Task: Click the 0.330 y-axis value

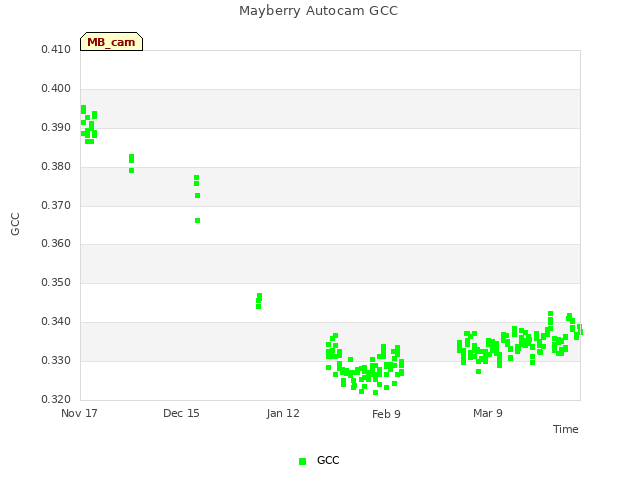Action: 56,360
